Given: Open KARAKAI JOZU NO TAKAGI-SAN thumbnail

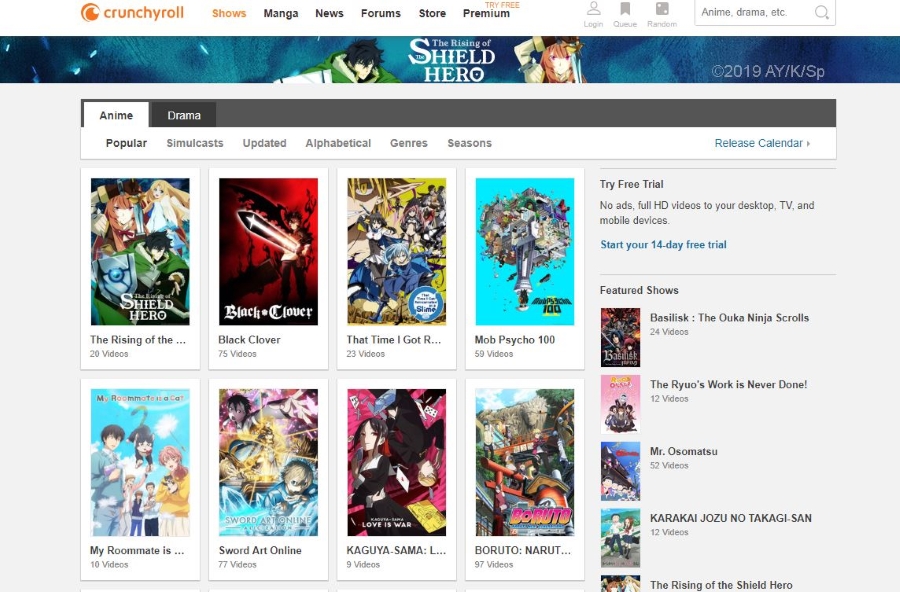Looking at the screenshot, I should coord(620,538).
